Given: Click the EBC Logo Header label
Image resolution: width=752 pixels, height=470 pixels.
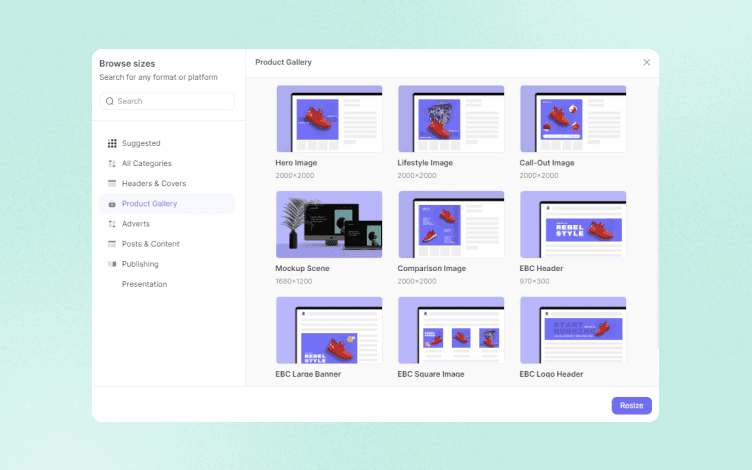Looking at the screenshot, I should (551, 374).
